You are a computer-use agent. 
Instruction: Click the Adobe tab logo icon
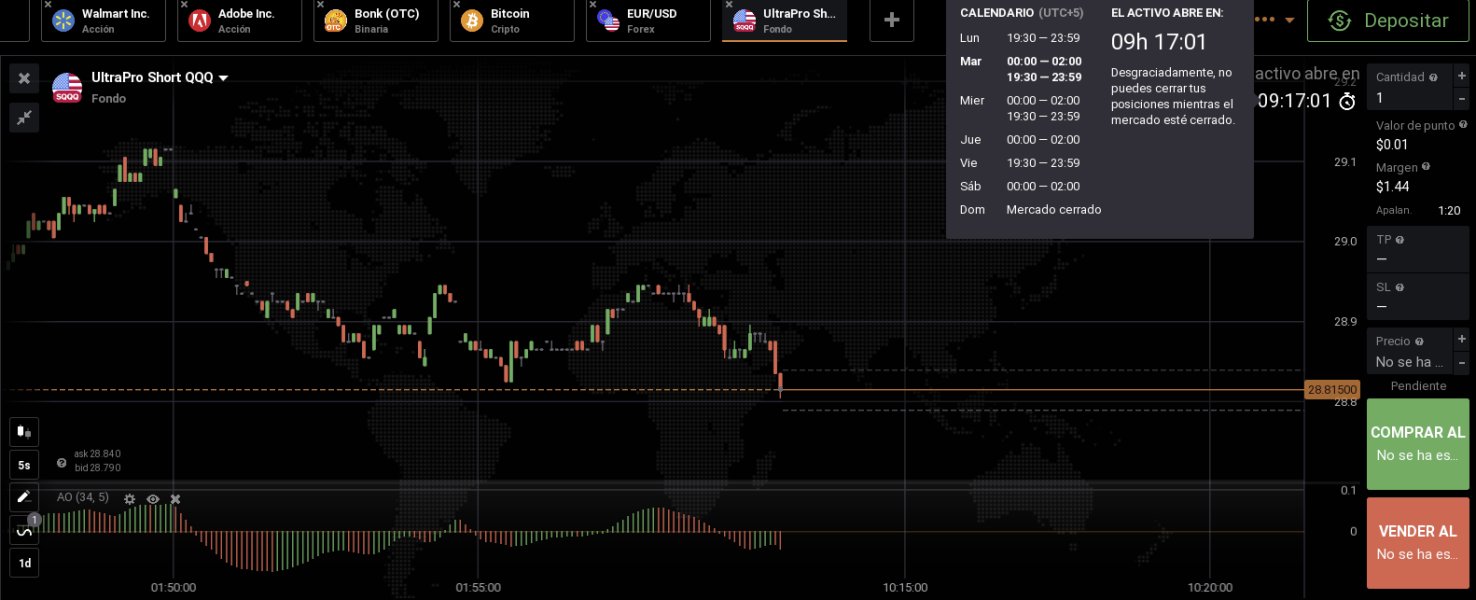point(200,20)
